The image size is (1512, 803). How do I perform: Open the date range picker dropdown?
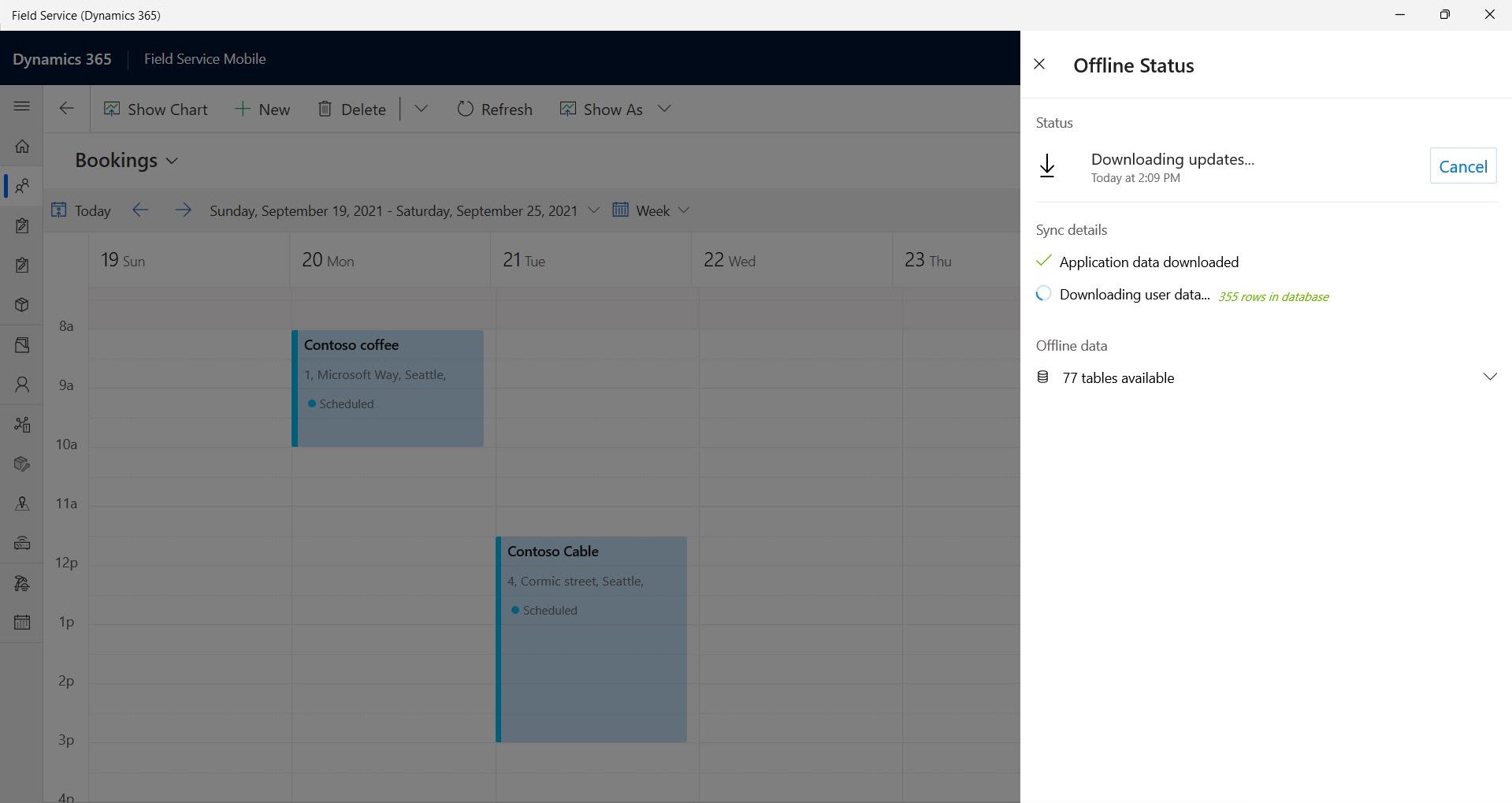pyautogui.click(x=594, y=210)
